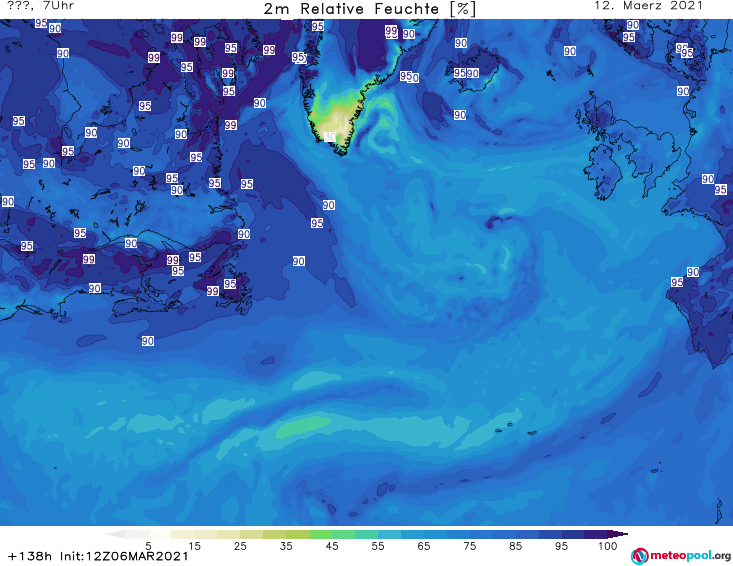Click the '85' value on the color scale
This screenshot has height=566, width=733.
coord(516,546)
